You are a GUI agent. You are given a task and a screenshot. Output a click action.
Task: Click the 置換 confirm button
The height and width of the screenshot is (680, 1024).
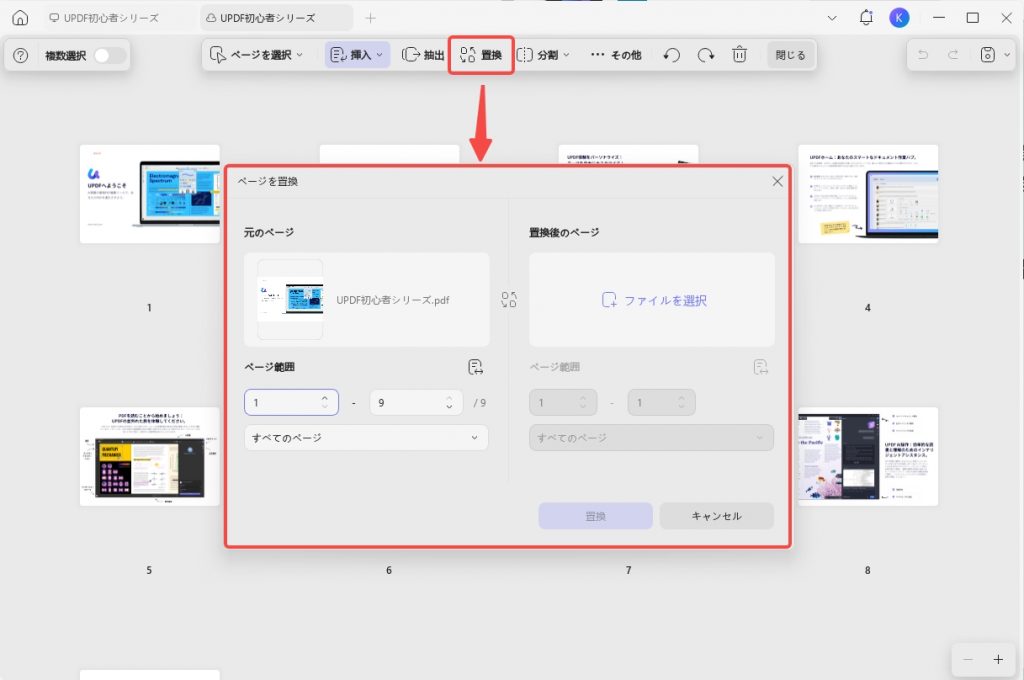[595, 516]
